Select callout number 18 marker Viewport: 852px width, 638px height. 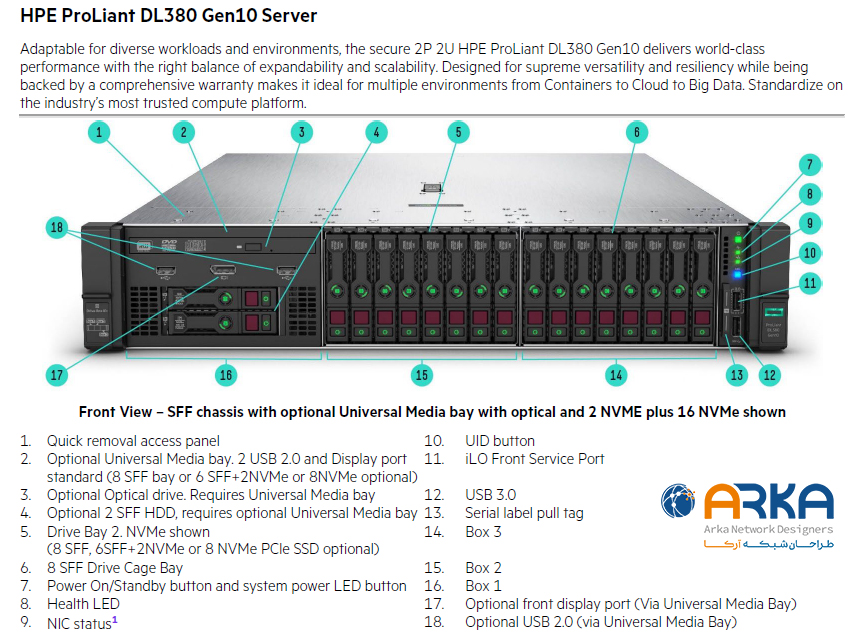point(58,228)
